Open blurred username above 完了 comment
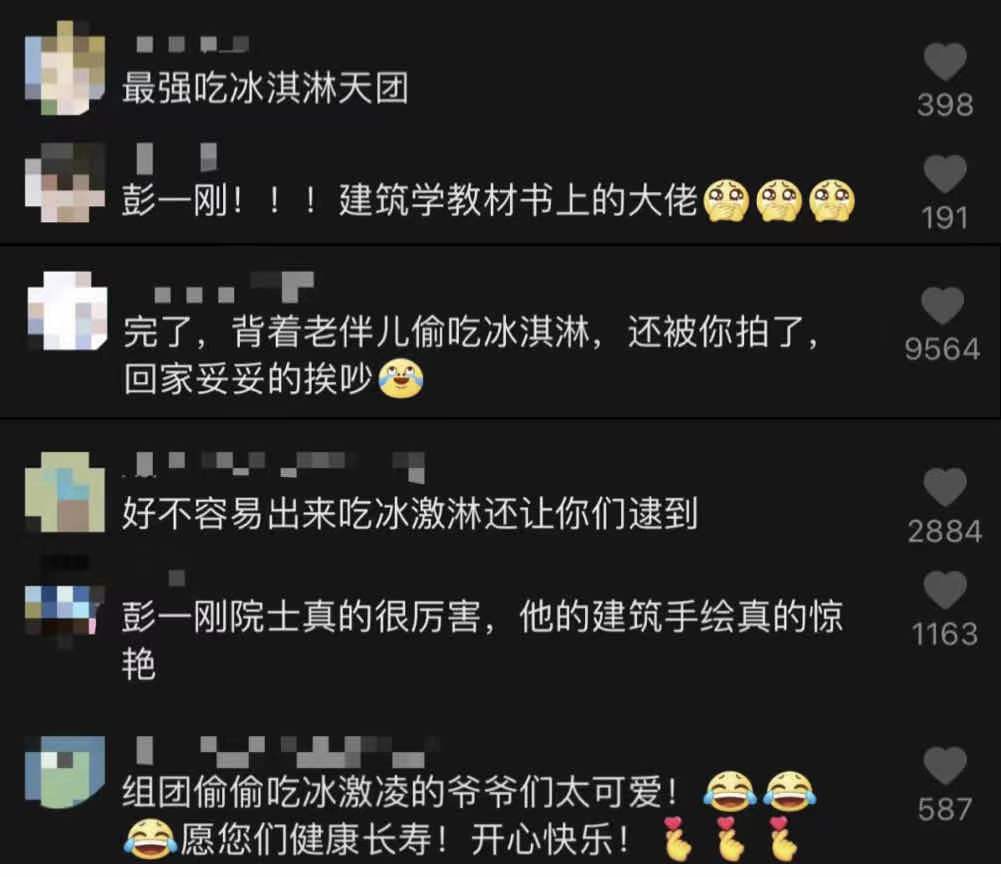Image resolution: width=1001 pixels, height=877 pixels. 234,287
